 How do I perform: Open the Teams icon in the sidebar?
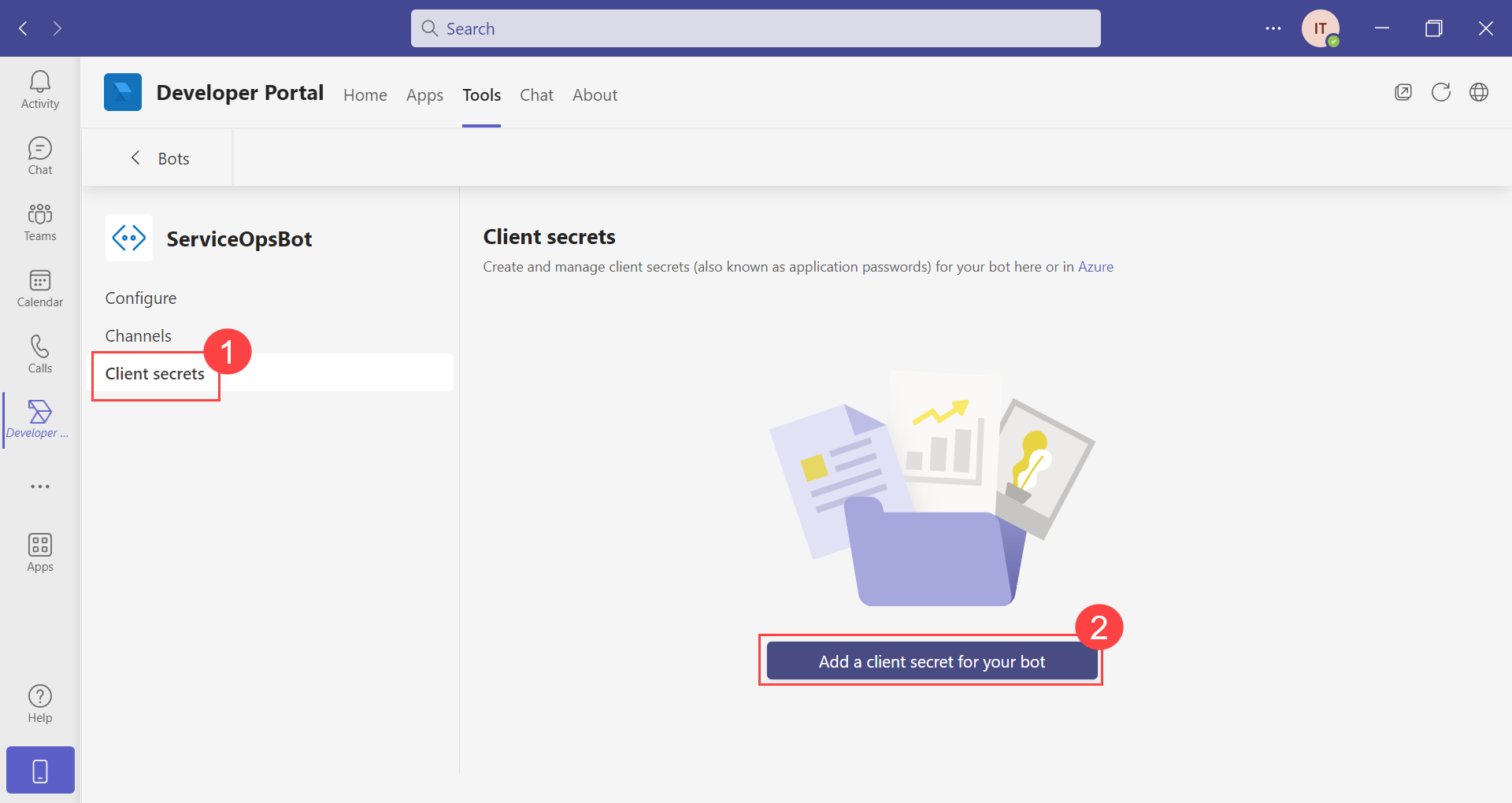(39, 221)
